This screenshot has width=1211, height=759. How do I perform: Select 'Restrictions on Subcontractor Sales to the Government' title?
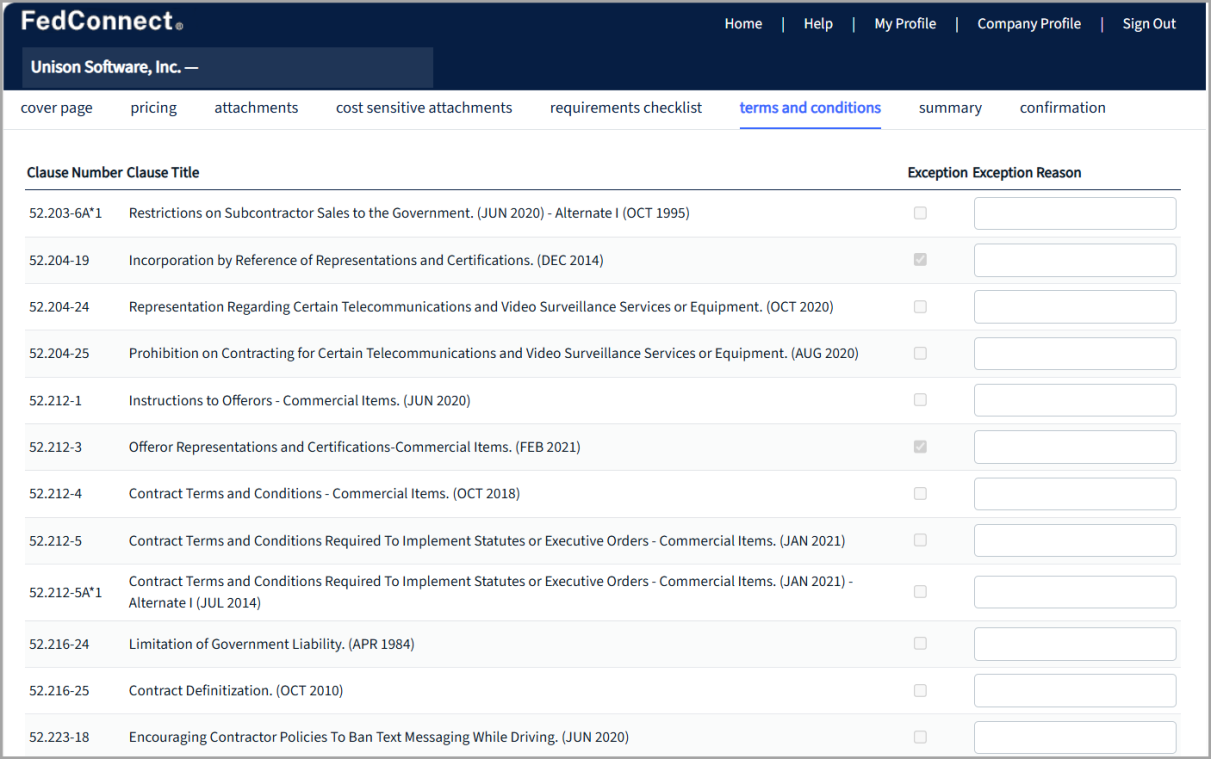(x=409, y=213)
